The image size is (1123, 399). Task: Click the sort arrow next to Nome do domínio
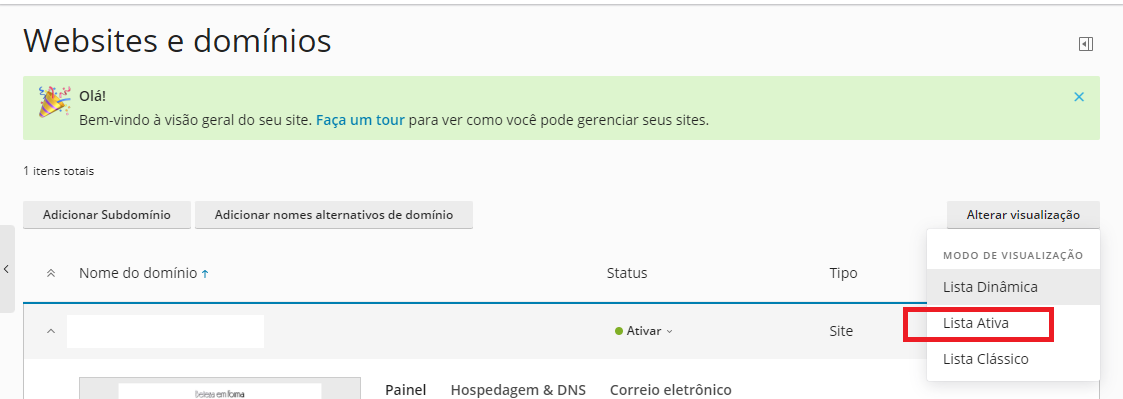[206, 274]
